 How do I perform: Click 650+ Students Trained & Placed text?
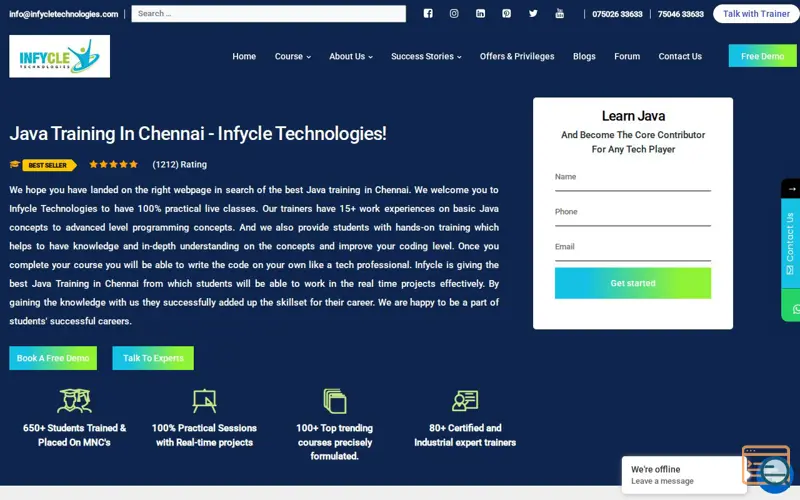[x=74, y=435]
